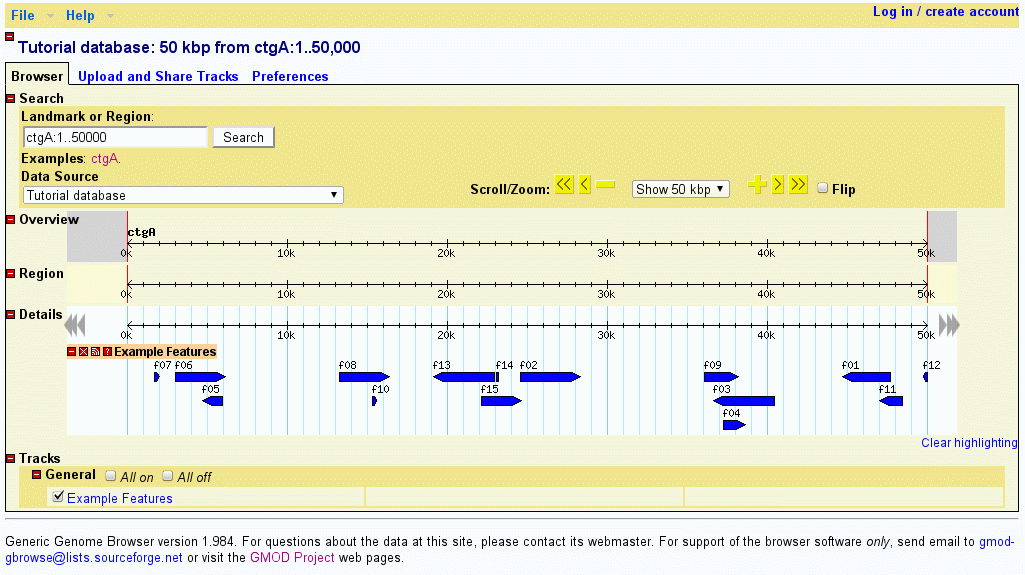Click the f02 feature glyph in Details
Viewport: 1025px width, 575px height.
pyautogui.click(x=549, y=377)
